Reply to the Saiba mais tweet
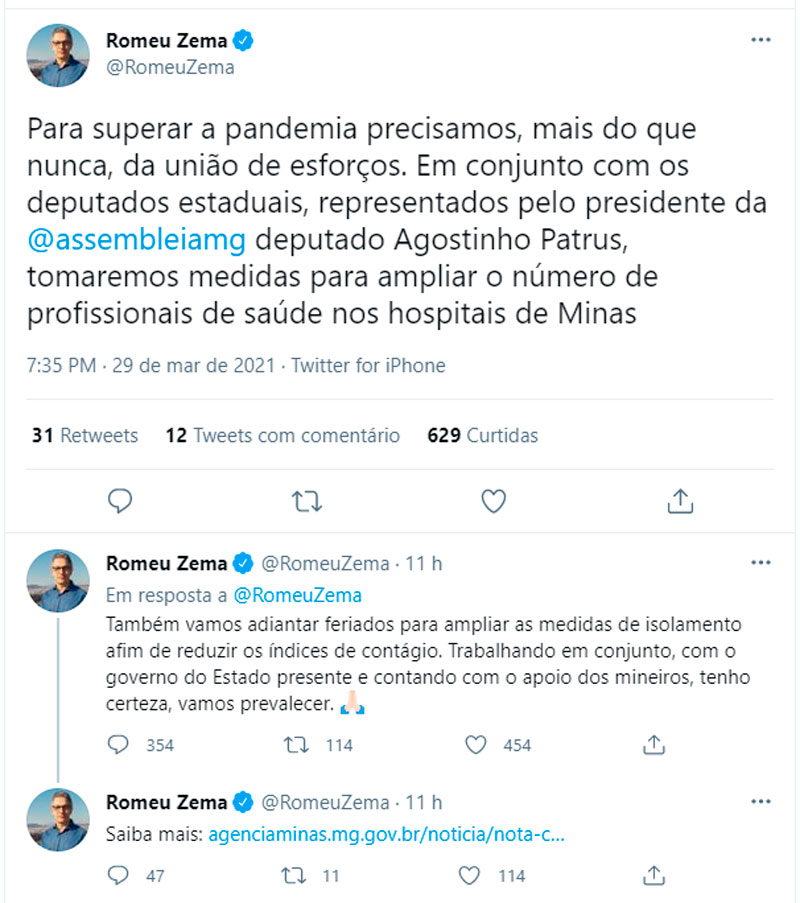 [119, 876]
